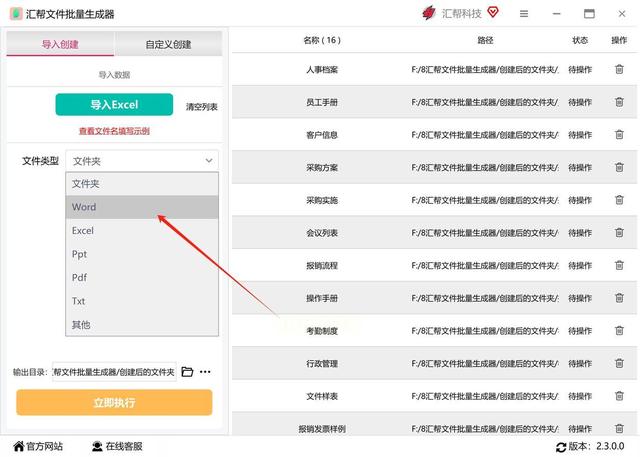640x457 pixels.
Task: Delete the 文件样表 row with trash icon
Action: click(x=619, y=396)
